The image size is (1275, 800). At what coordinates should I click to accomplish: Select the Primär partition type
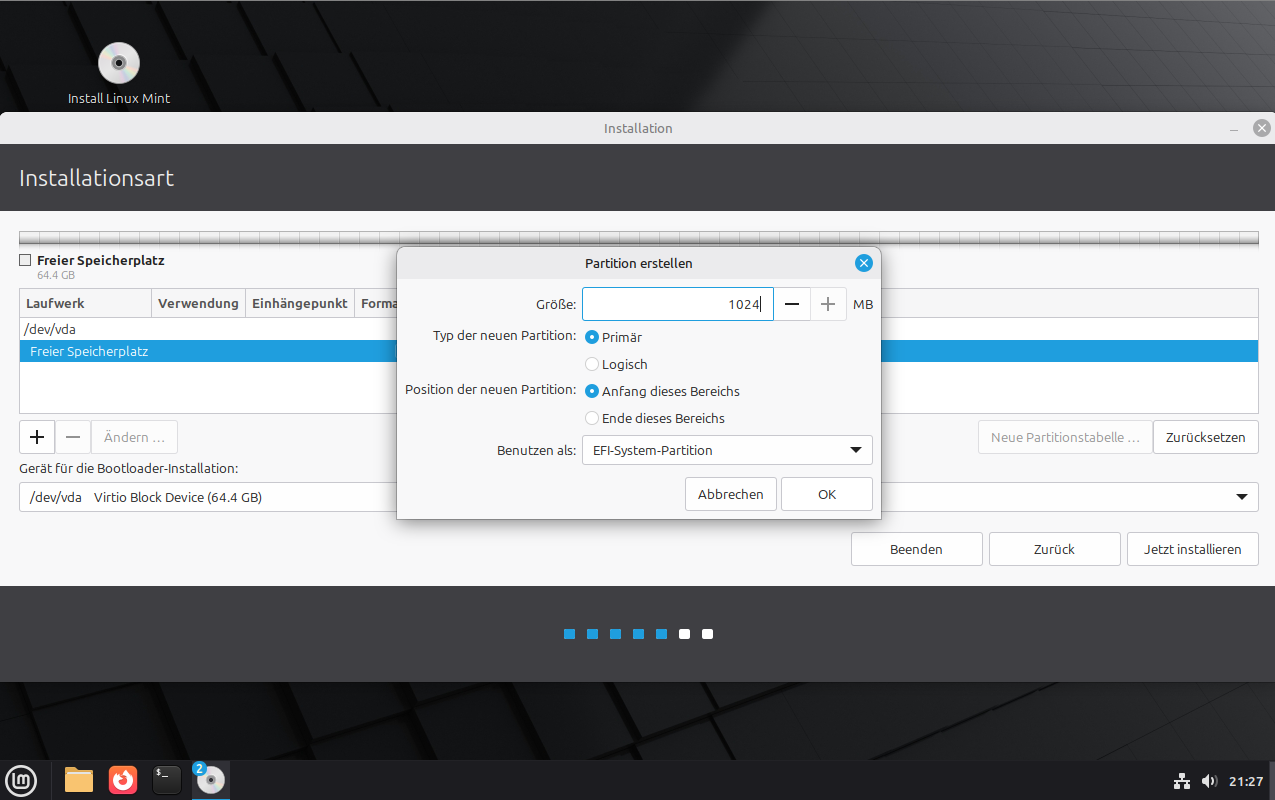point(593,338)
